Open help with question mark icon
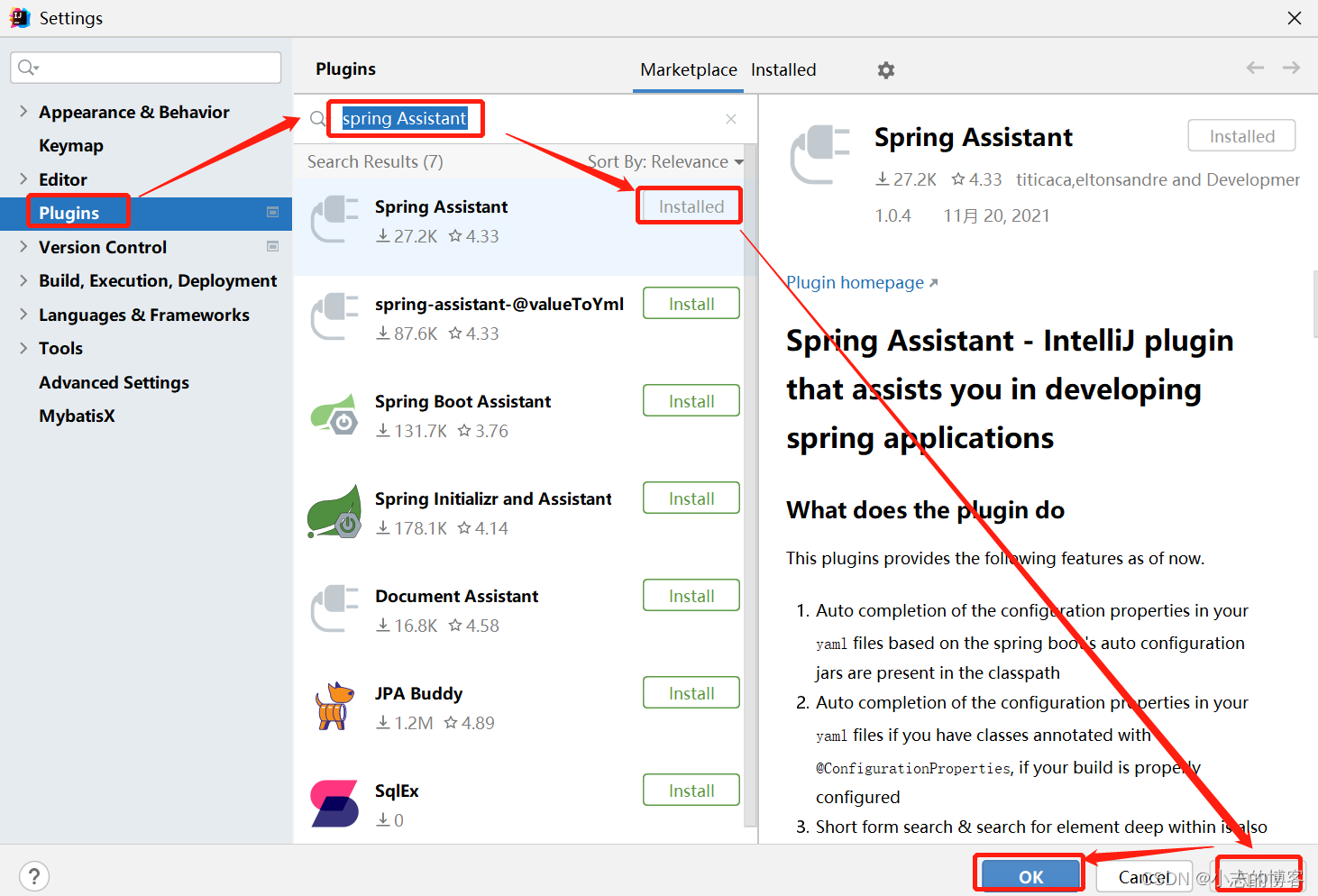1318x896 pixels. [34, 876]
